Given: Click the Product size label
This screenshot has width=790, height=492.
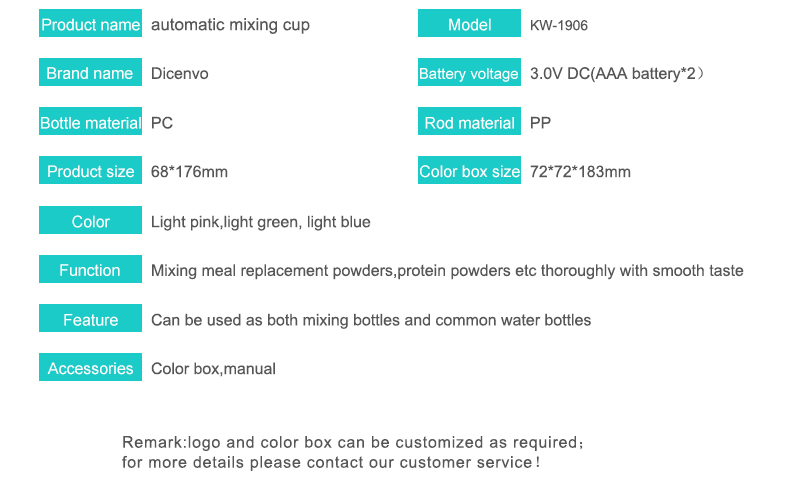Looking at the screenshot, I should (90, 170).
